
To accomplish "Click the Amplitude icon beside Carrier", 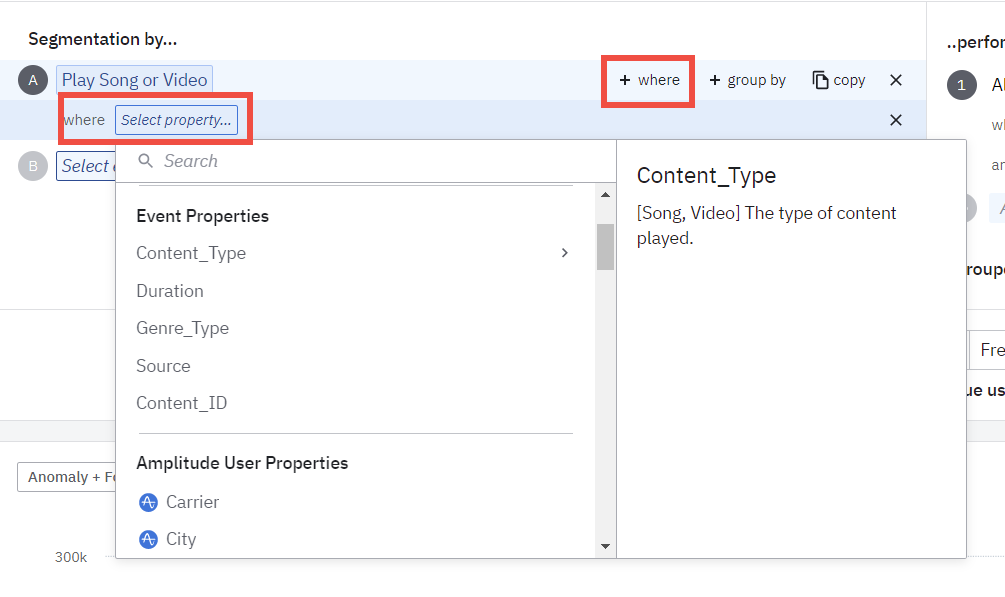I will pos(148,502).
